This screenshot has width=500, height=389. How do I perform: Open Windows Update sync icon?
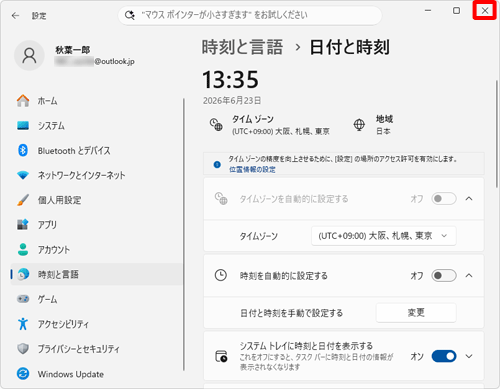click(23, 374)
